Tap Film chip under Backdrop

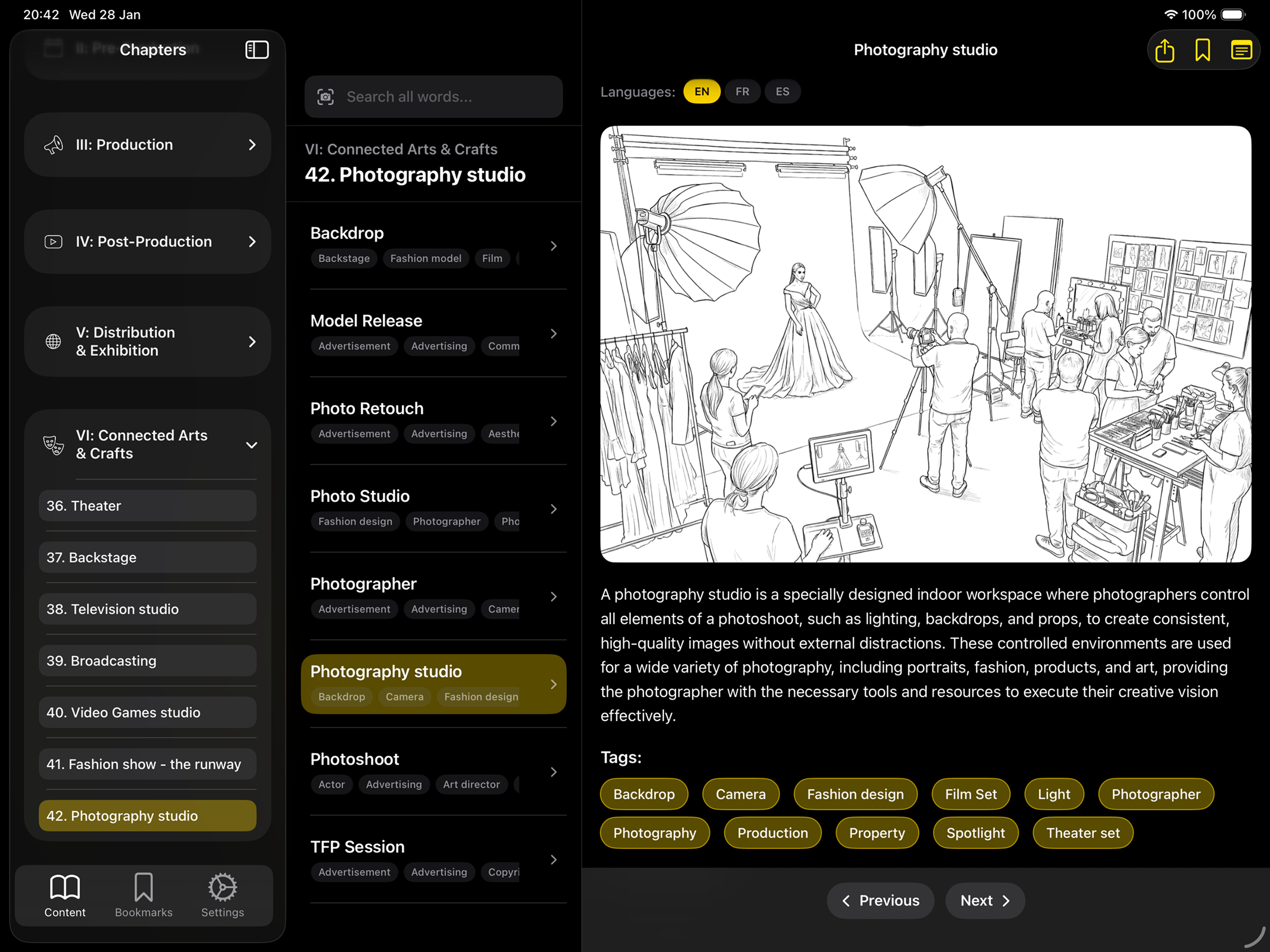(x=492, y=258)
